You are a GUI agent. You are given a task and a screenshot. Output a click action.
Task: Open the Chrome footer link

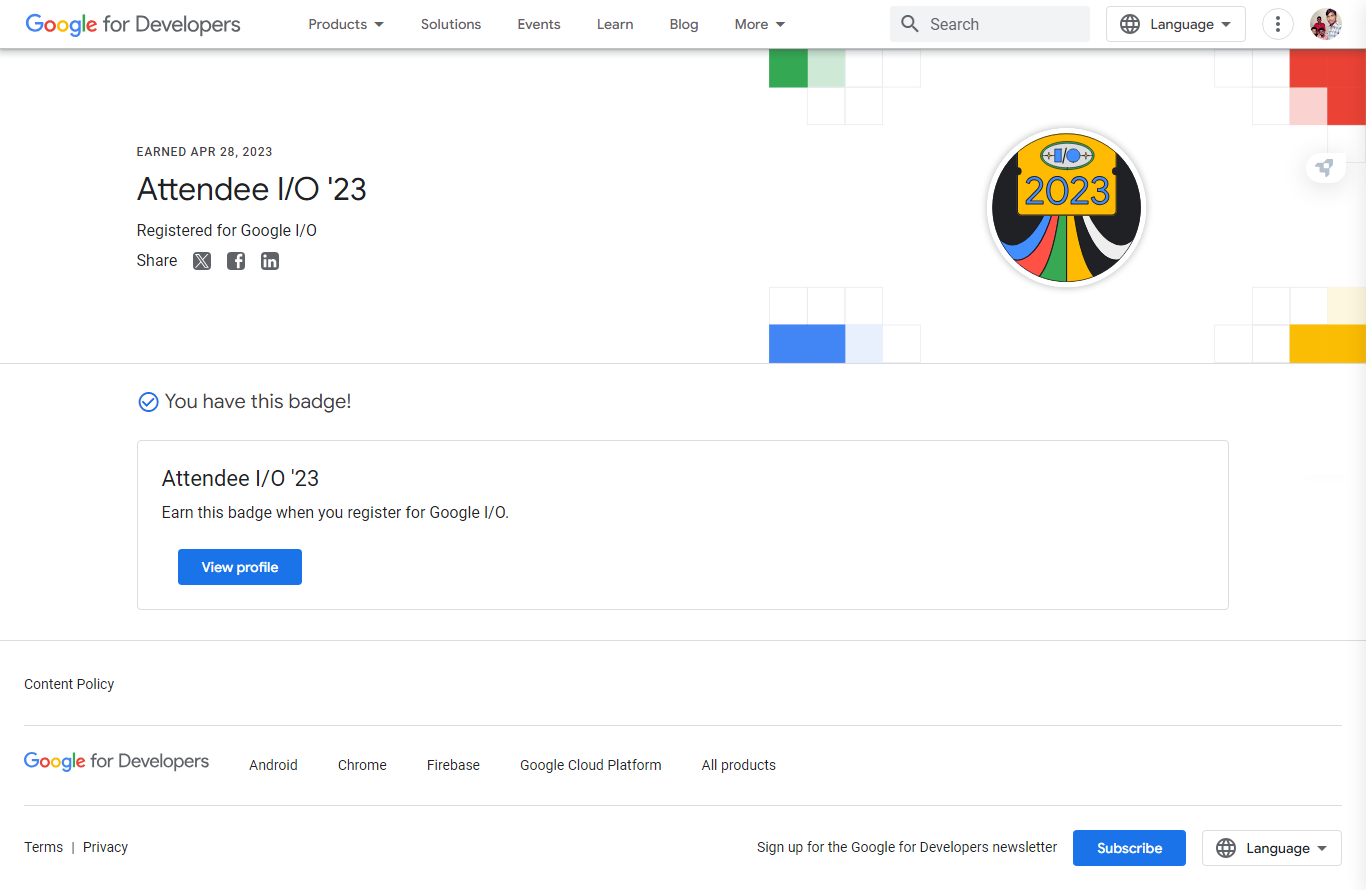click(362, 765)
